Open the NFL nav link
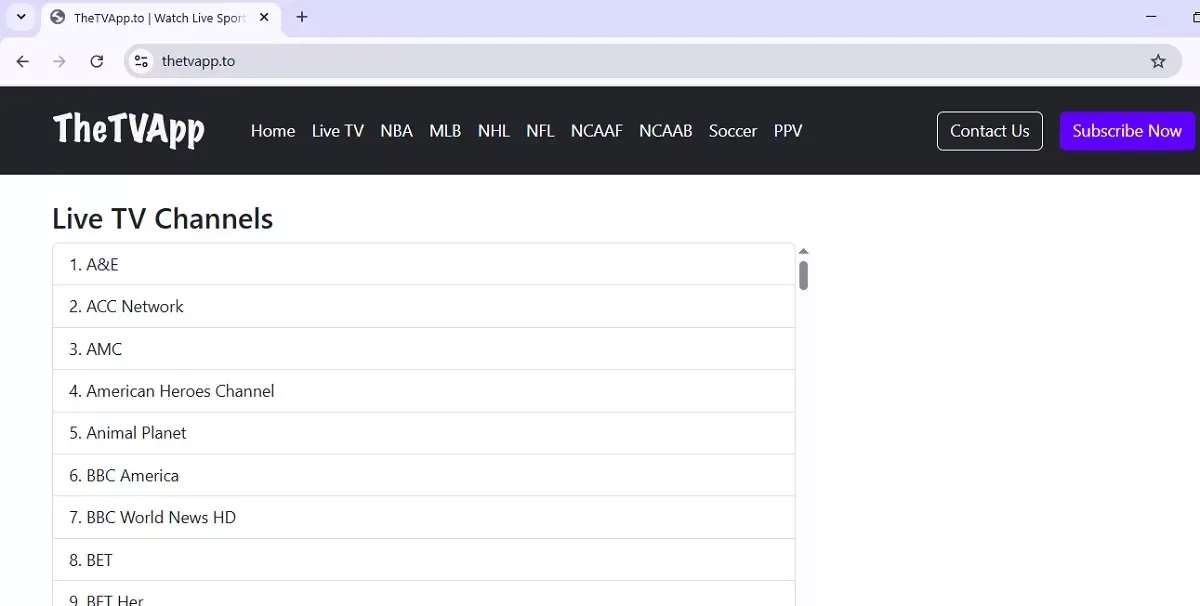Image resolution: width=1200 pixels, height=606 pixels. (x=540, y=131)
